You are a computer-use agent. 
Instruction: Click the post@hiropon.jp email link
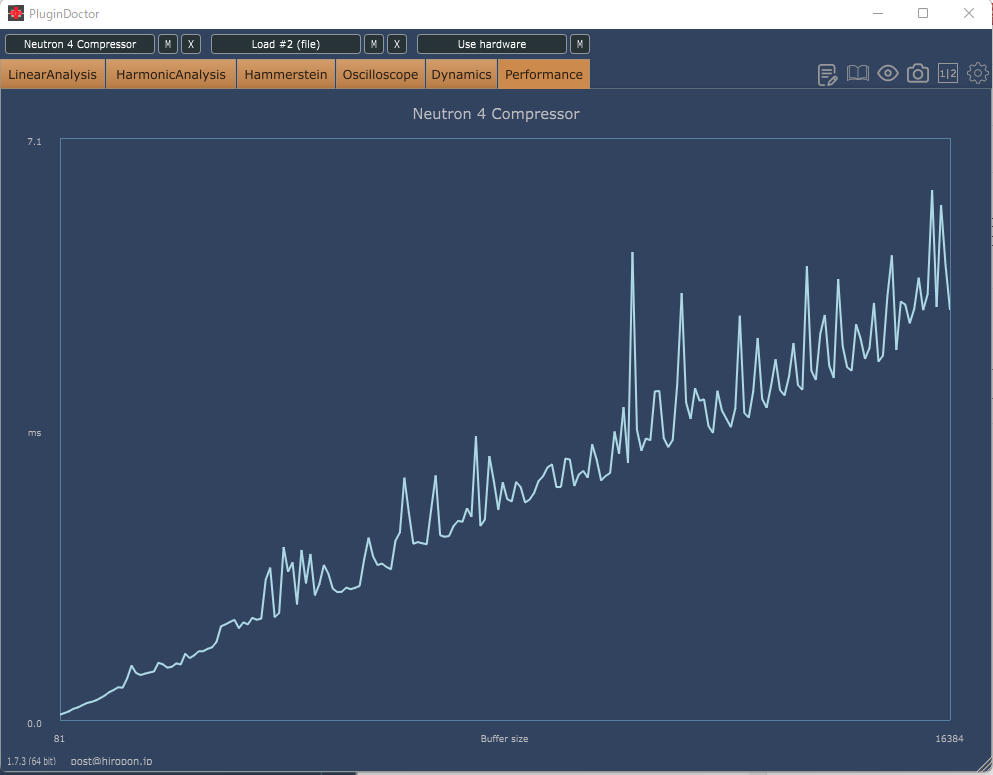(x=111, y=761)
